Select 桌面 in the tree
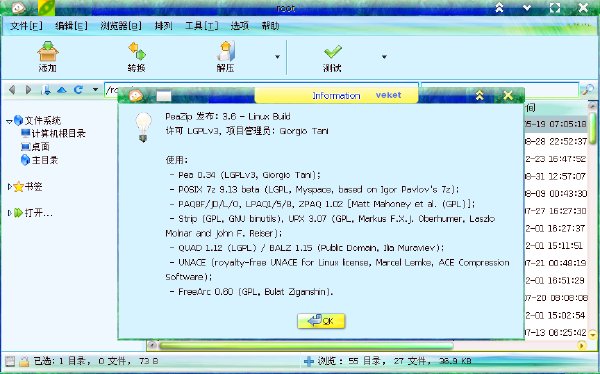The image size is (600, 374). tap(41, 147)
